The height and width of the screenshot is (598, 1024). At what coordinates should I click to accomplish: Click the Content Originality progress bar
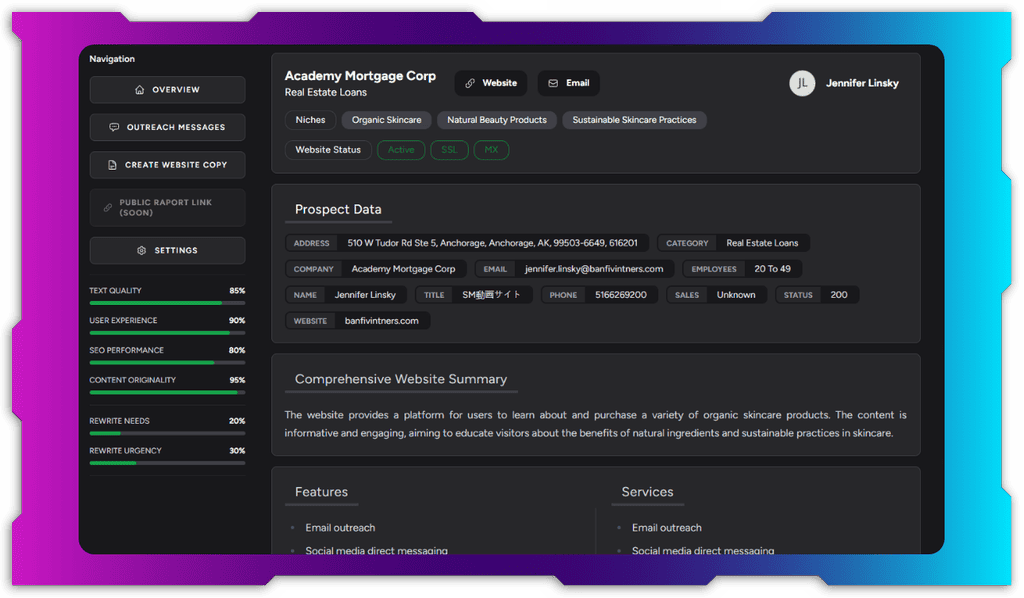pos(167,392)
